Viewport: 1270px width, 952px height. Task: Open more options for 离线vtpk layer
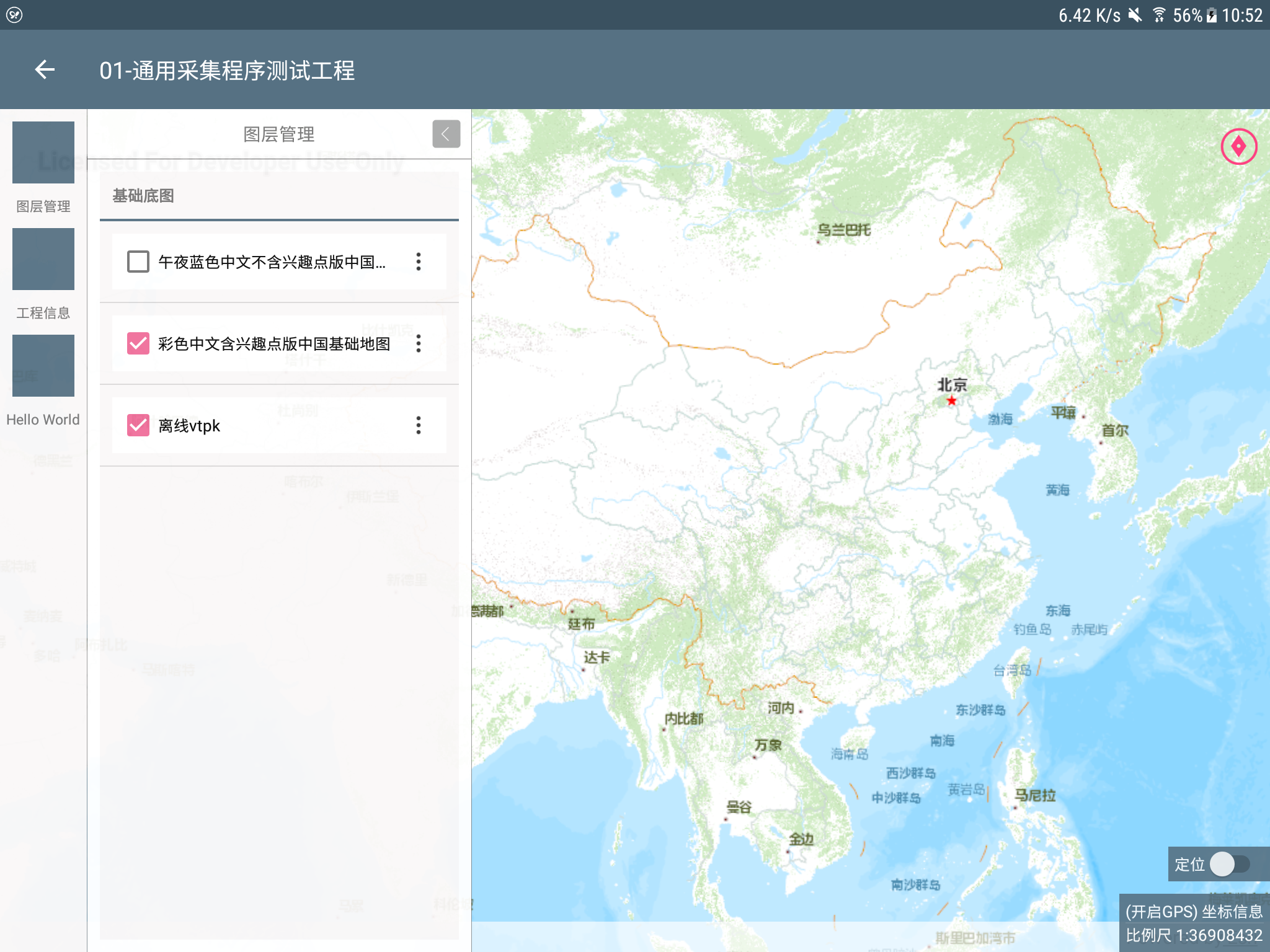click(x=419, y=425)
